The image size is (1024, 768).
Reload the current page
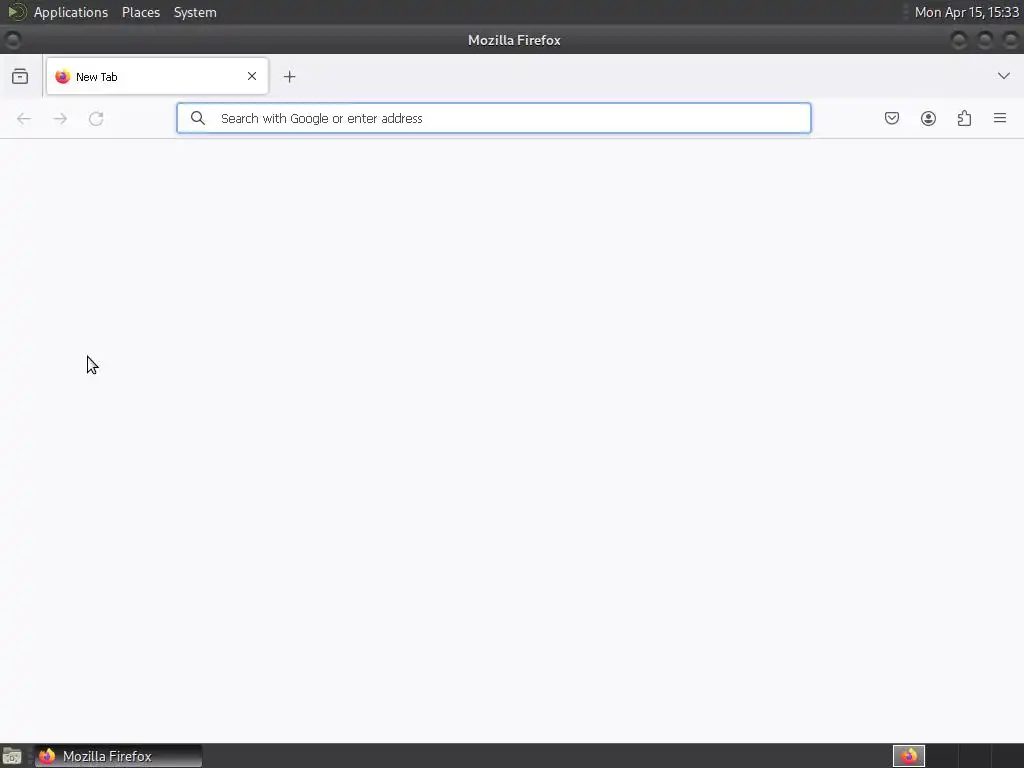(x=96, y=118)
